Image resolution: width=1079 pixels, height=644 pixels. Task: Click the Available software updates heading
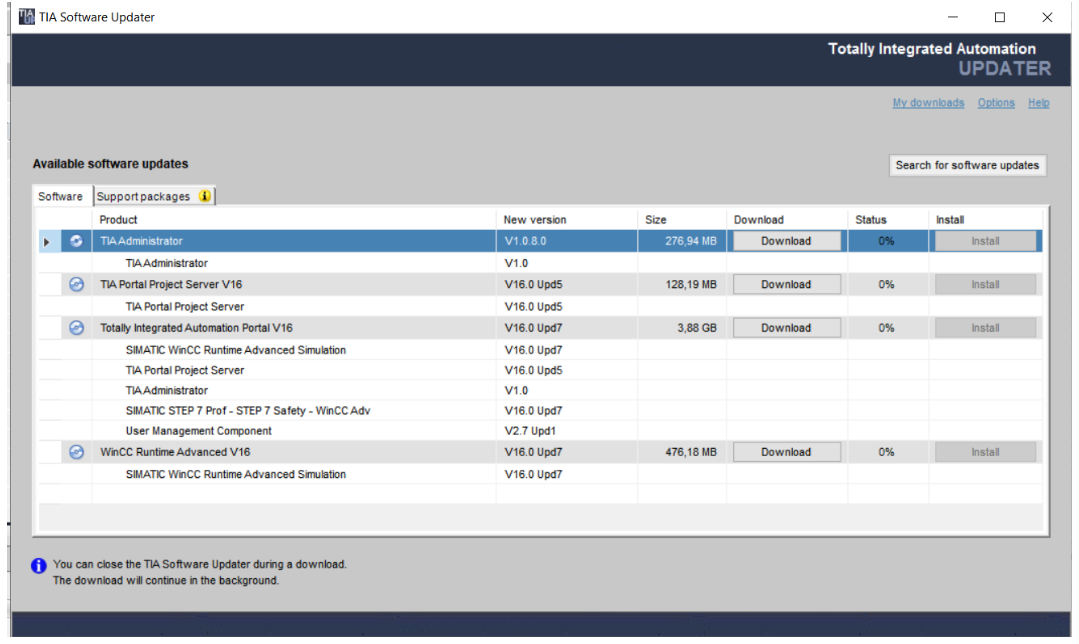110,164
